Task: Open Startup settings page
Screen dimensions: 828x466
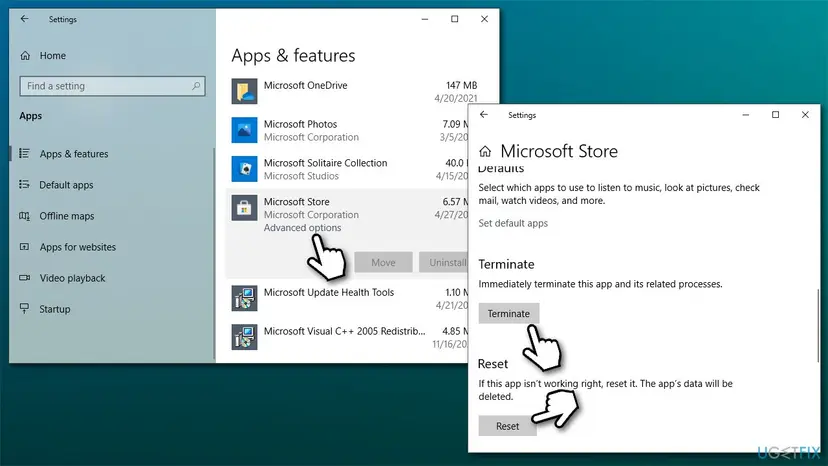Action: 54,309
